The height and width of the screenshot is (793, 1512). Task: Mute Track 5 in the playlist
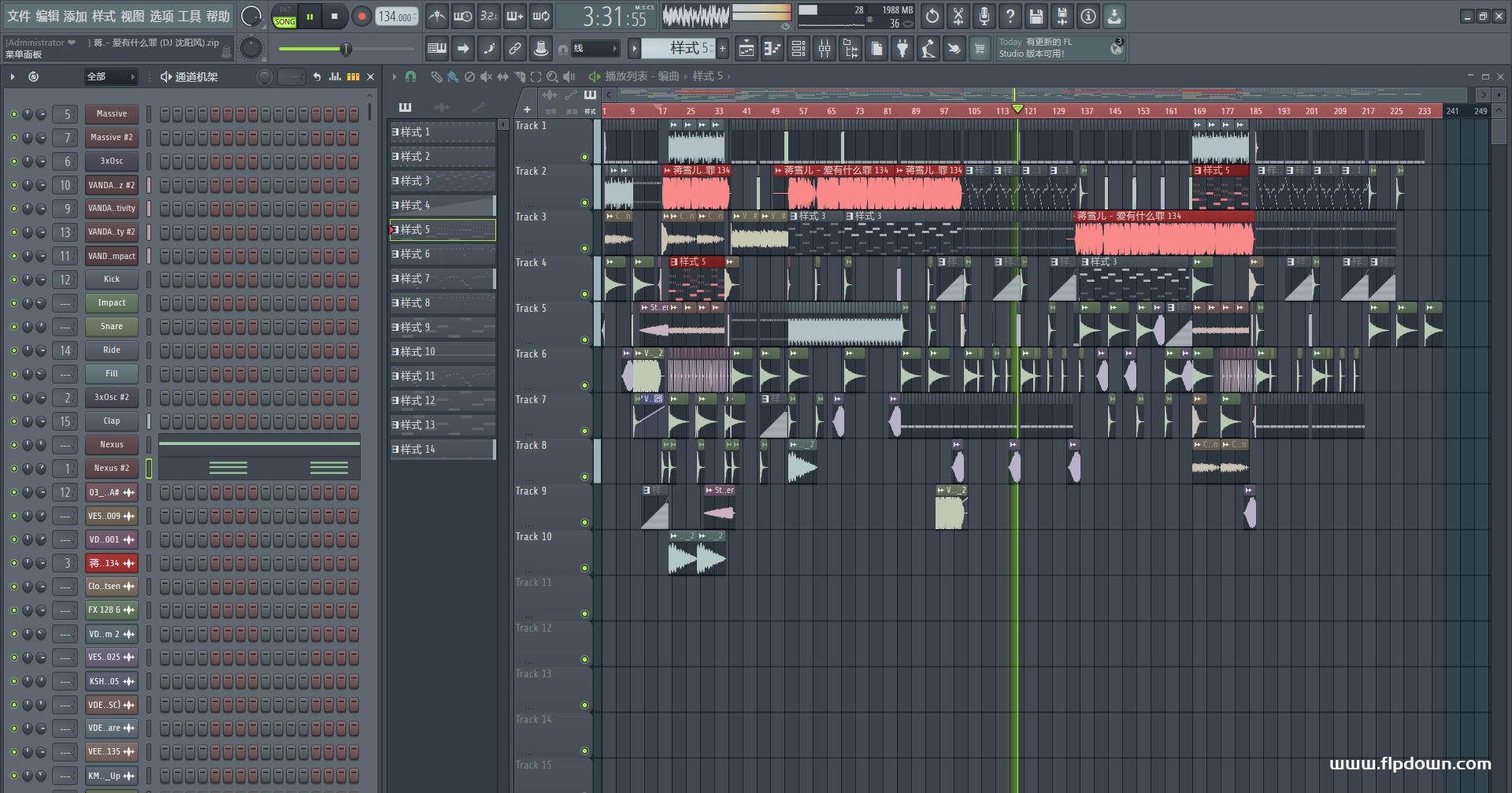point(584,339)
